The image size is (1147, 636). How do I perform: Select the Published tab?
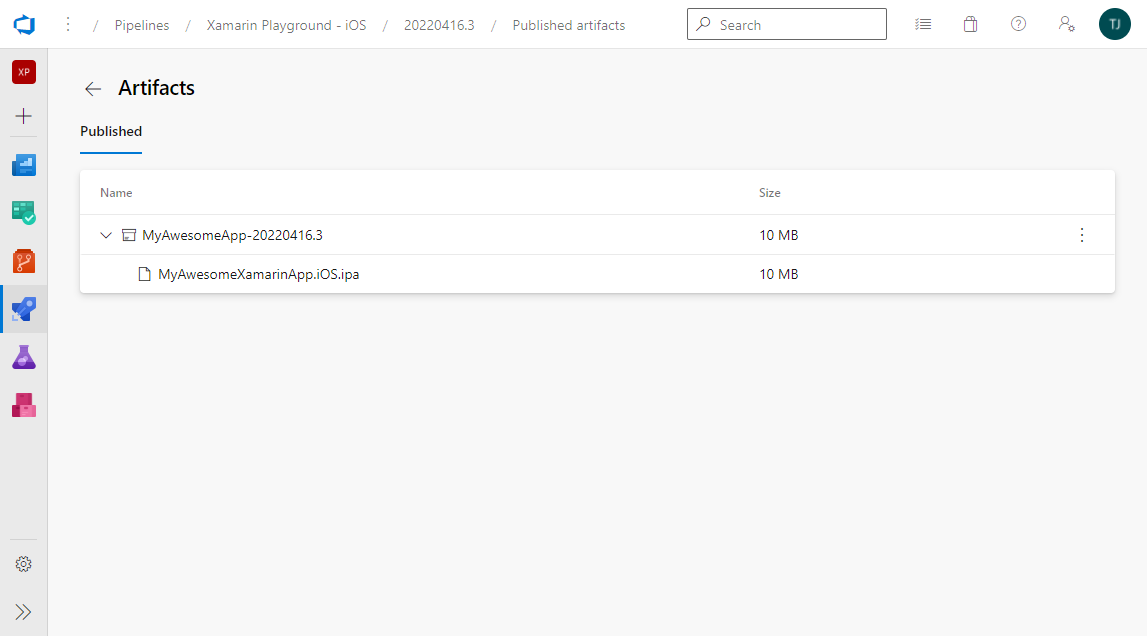pyautogui.click(x=111, y=131)
